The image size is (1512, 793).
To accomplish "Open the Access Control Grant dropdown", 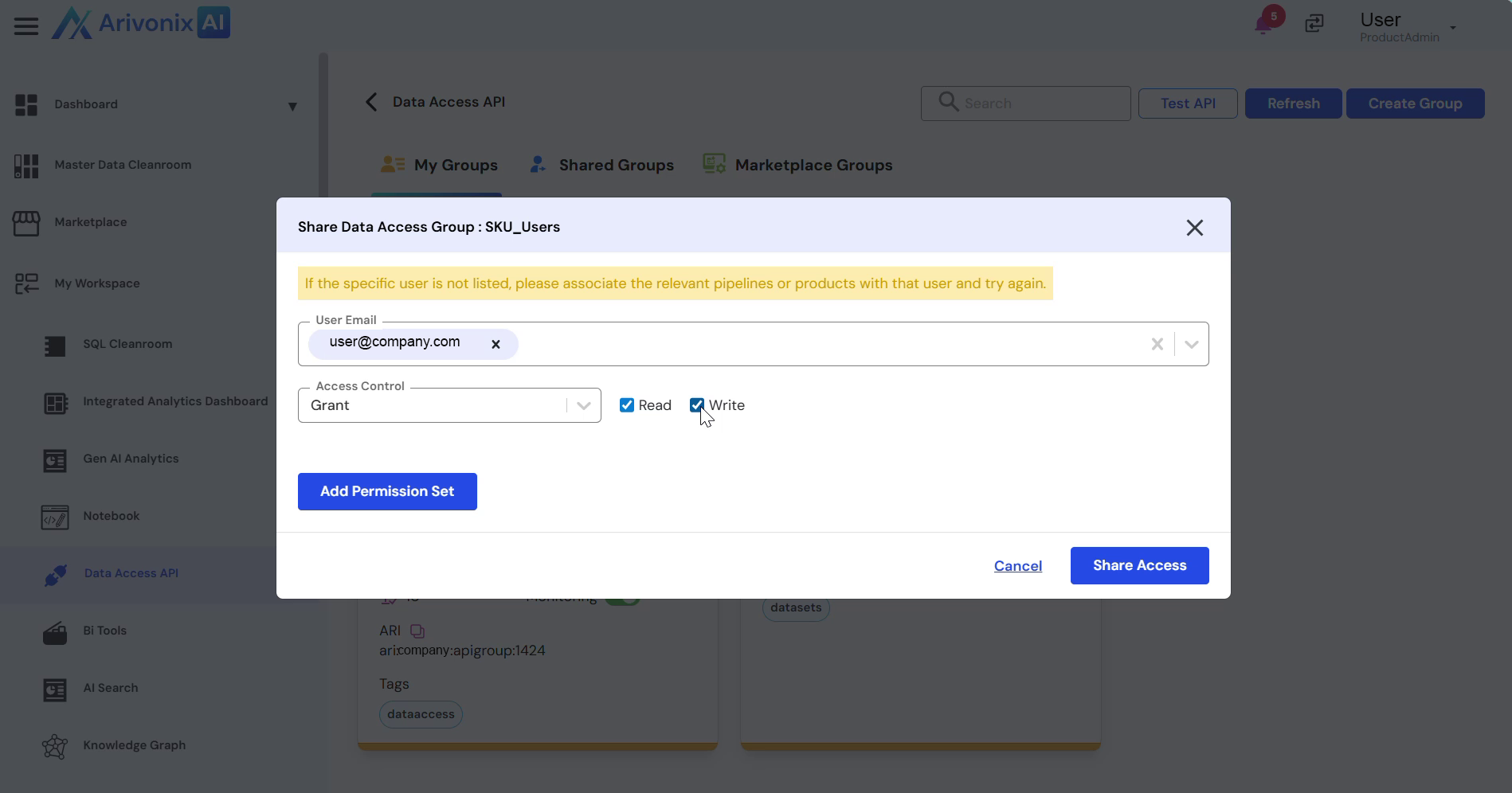I will tap(583, 405).
